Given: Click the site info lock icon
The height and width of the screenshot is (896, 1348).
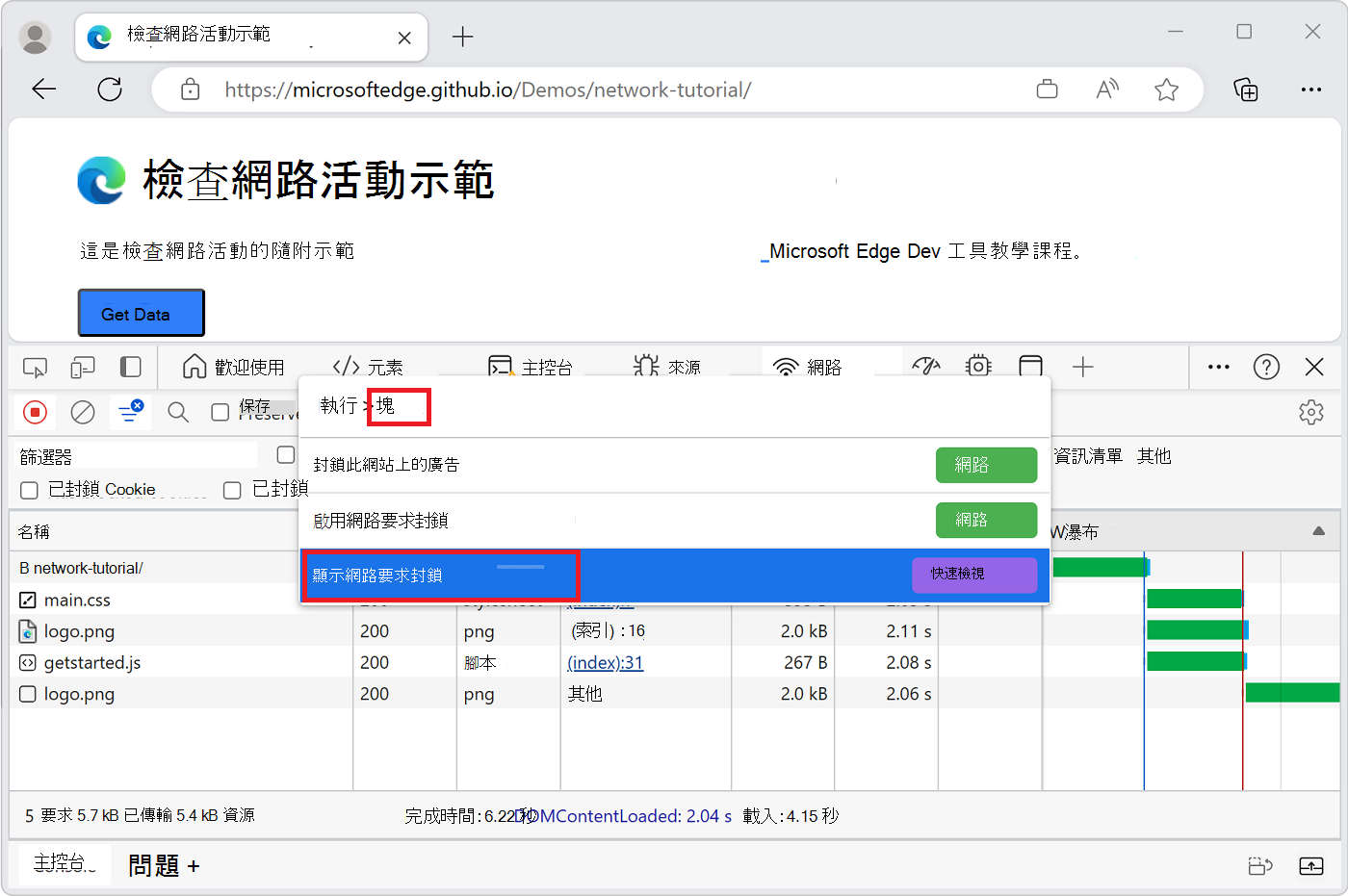Looking at the screenshot, I should pos(191,90).
